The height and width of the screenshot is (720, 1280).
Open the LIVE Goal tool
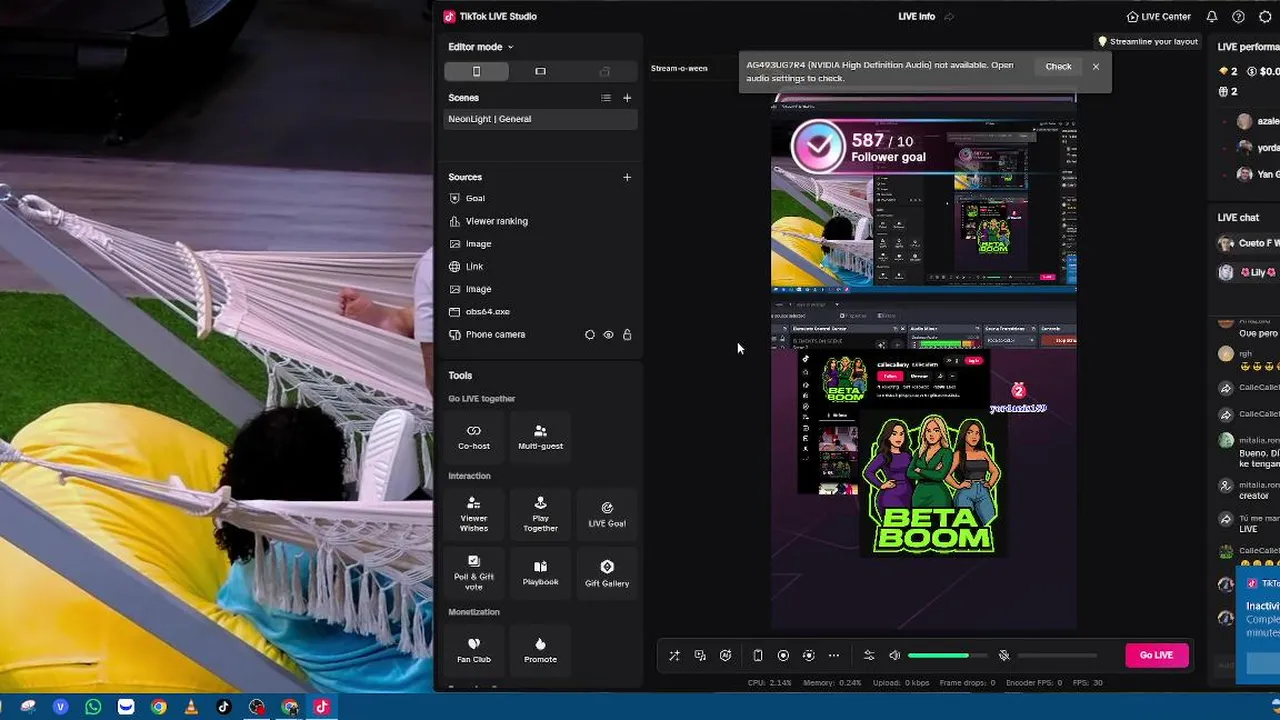[607, 514]
